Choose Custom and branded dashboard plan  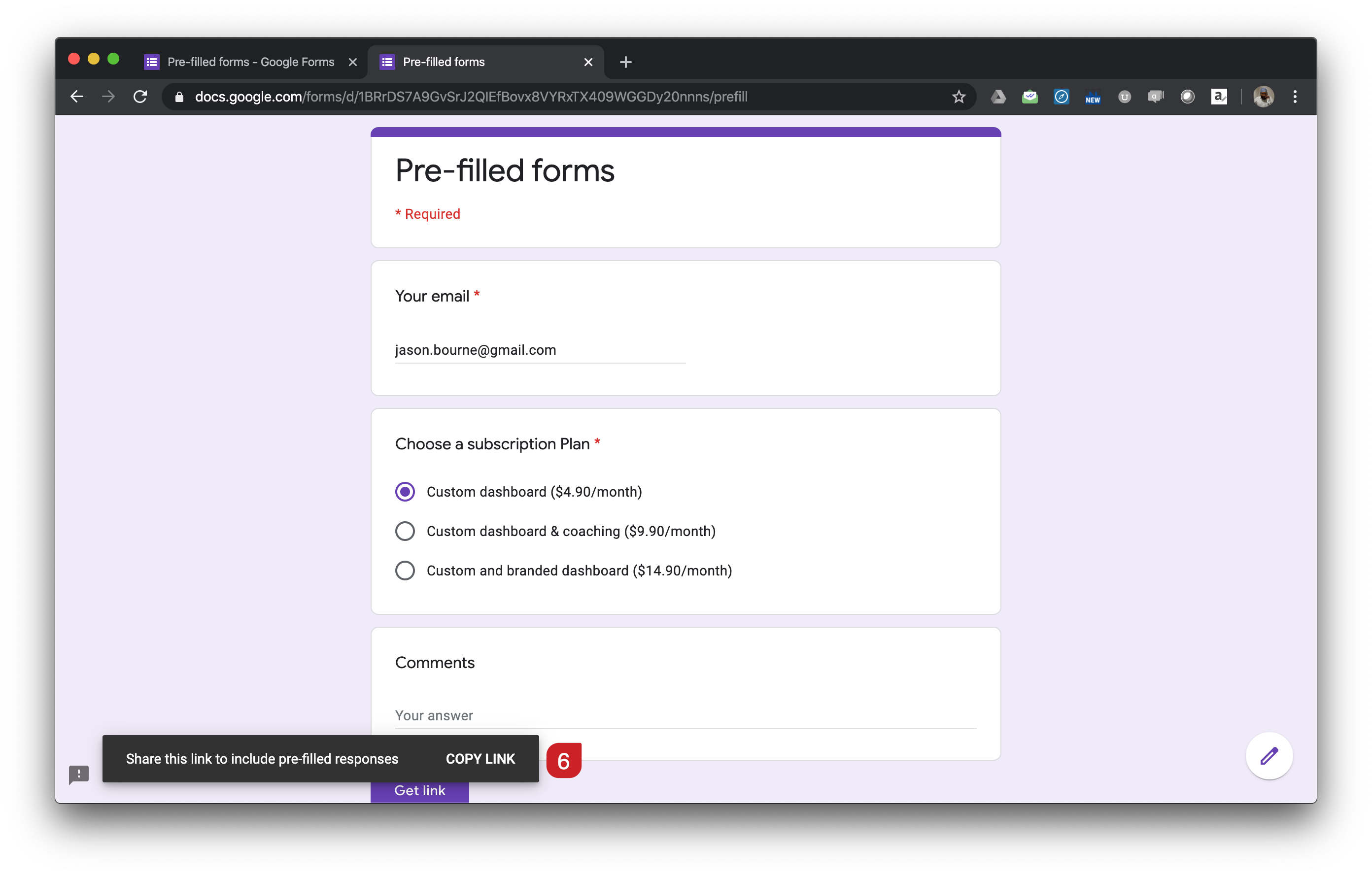click(405, 570)
